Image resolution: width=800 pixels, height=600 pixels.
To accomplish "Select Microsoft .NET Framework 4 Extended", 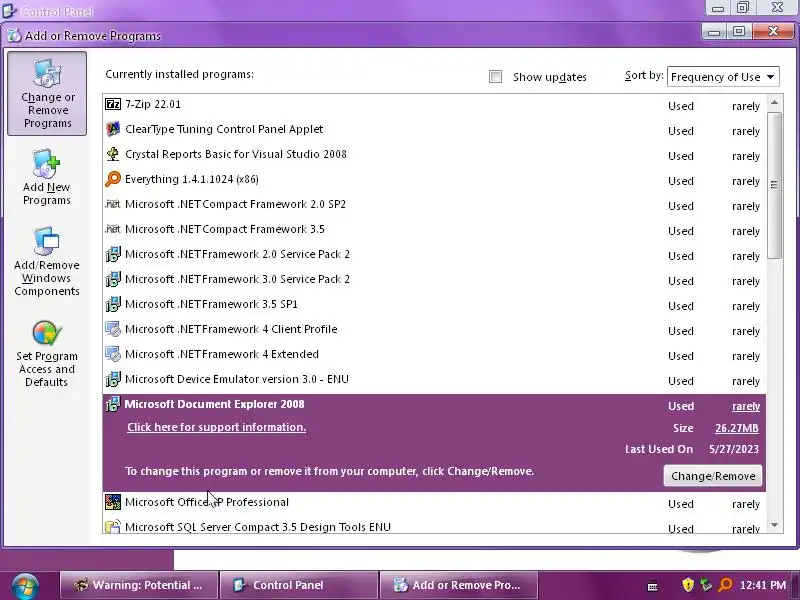I will 434,355.
